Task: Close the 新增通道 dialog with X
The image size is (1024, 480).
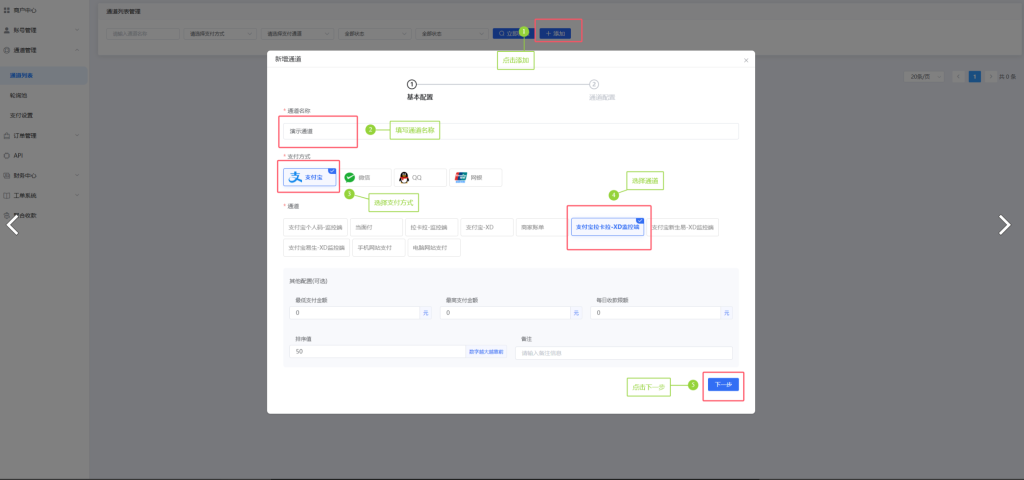Action: point(745,60)
